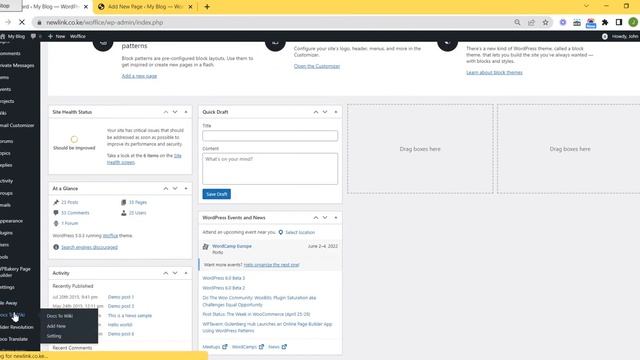640x360 pixels.
Task: Open Meetups external link
Action: coord(215,347)
